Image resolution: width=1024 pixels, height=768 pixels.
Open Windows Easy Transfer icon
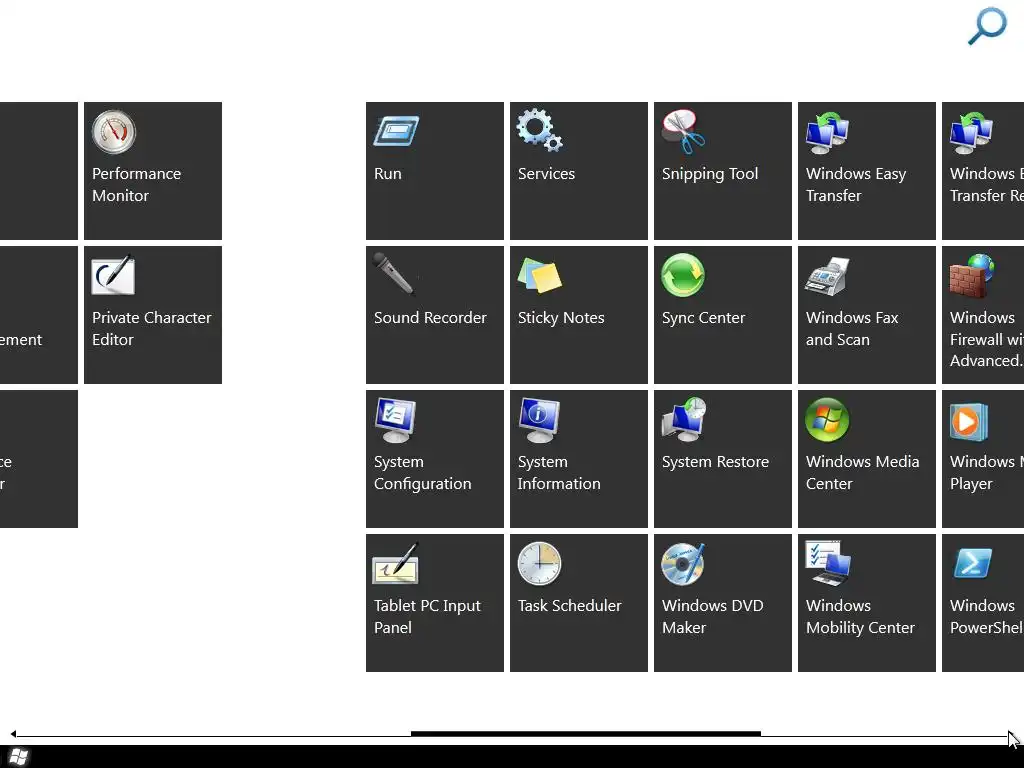[827, 132]
